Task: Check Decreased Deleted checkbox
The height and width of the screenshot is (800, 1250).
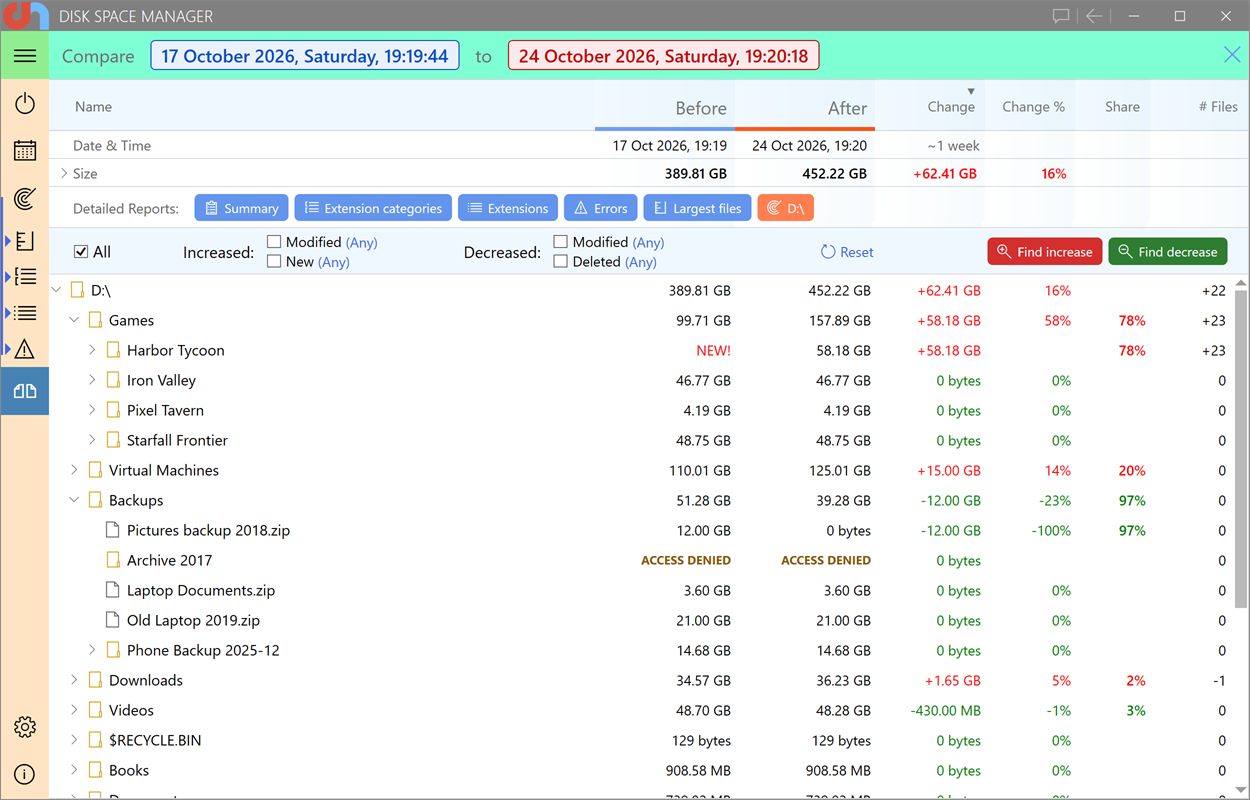Action: click(561, 262)
